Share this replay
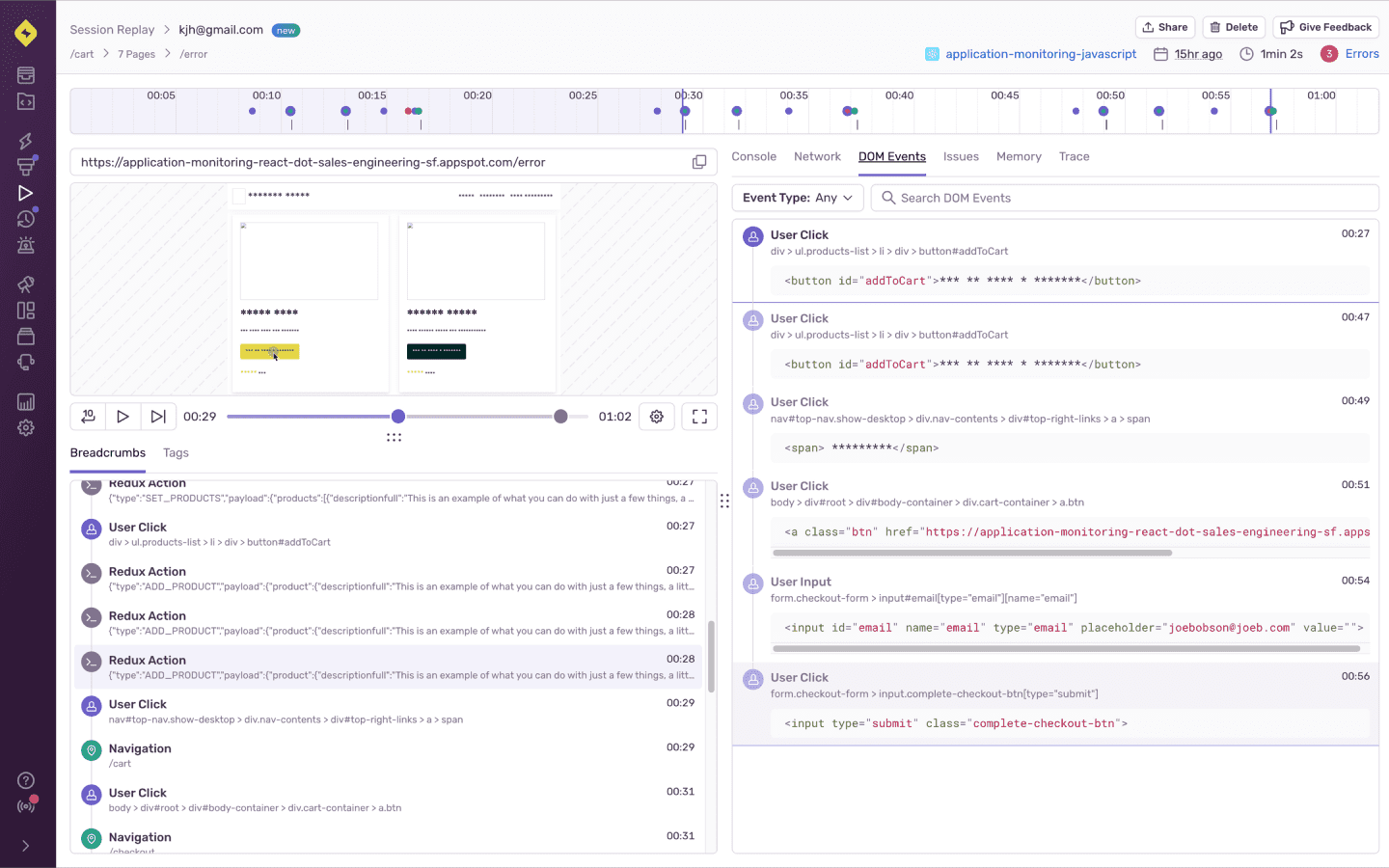Viewport: 1389px width, 868px height. [1165, 27]
